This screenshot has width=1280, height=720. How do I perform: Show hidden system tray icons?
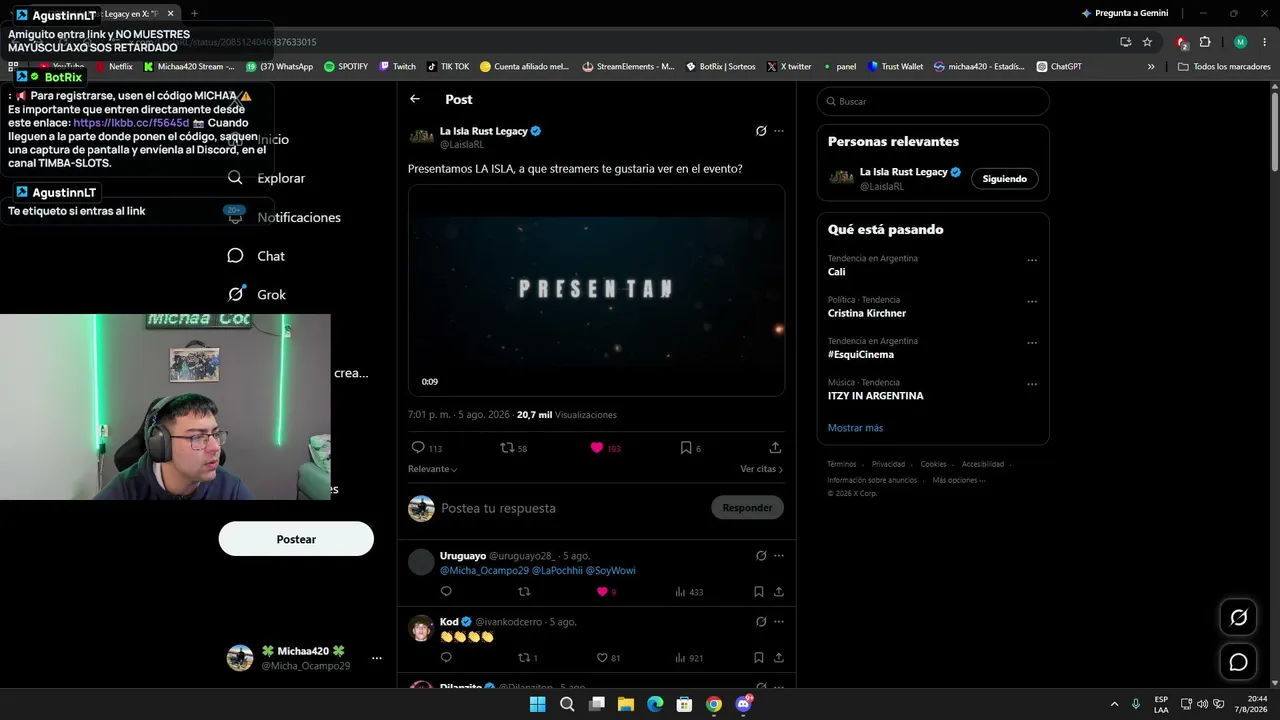(x=1114, y=704)
